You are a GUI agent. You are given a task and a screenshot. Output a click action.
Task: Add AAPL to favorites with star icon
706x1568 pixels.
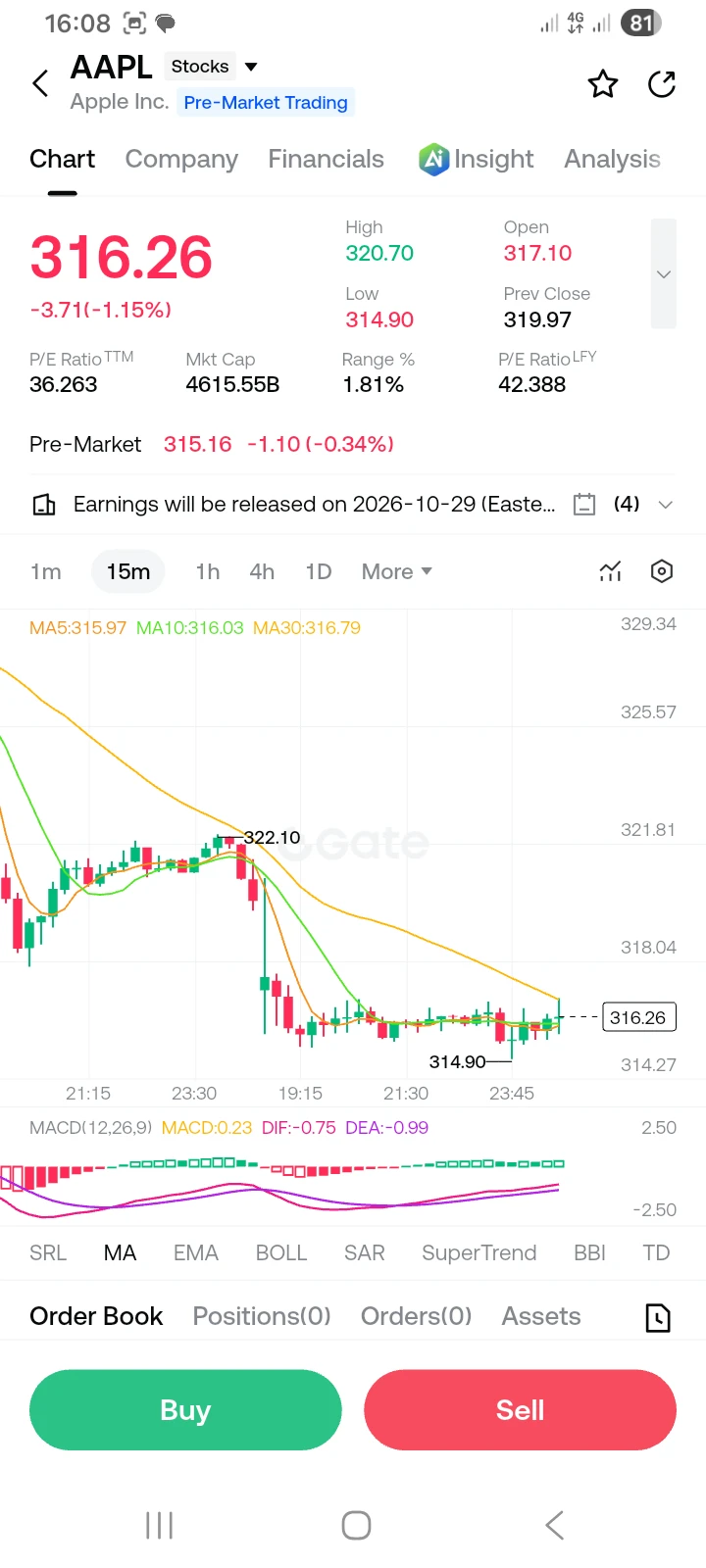coord(603,84)
